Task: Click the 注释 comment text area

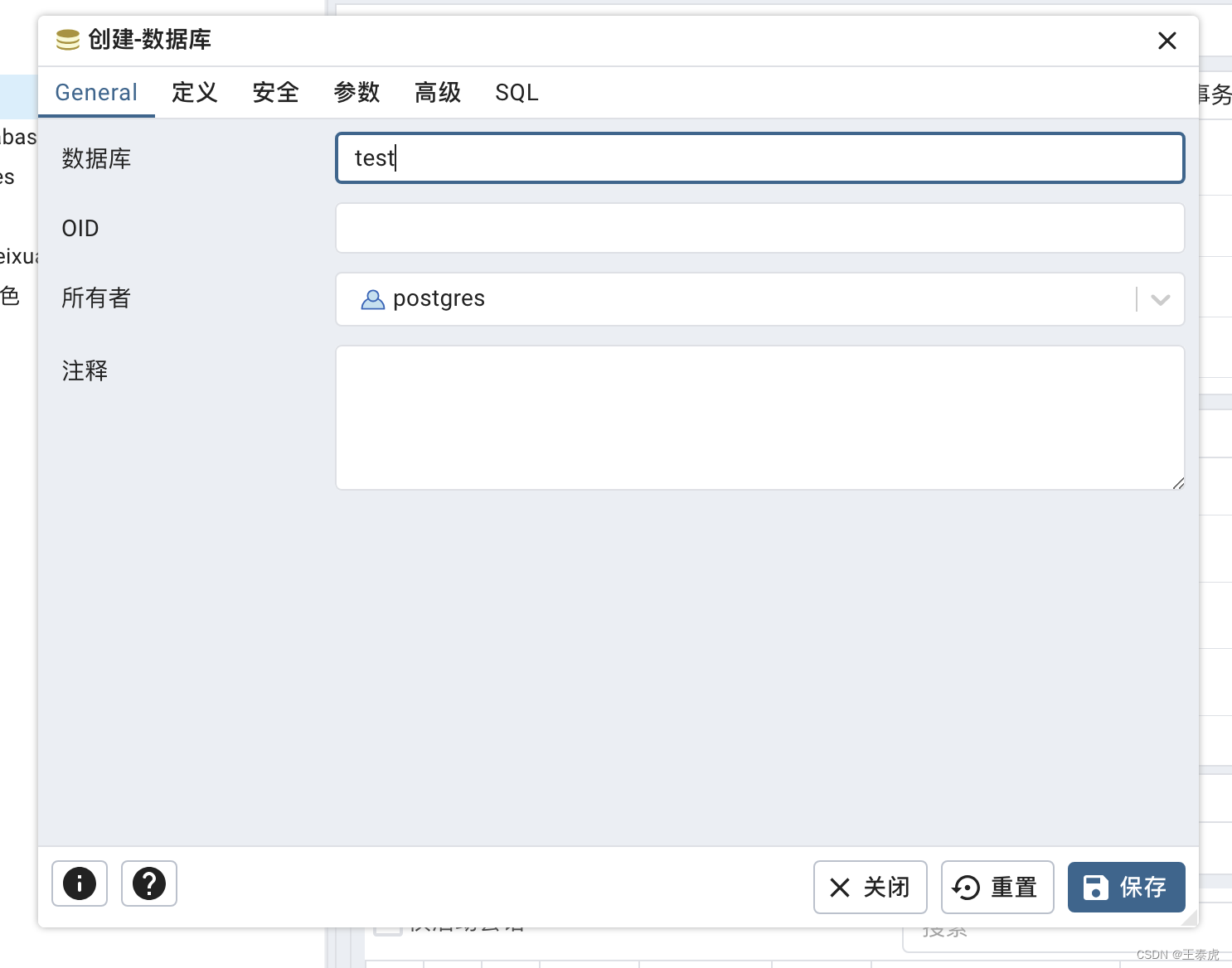Action: tap(759, 418)
